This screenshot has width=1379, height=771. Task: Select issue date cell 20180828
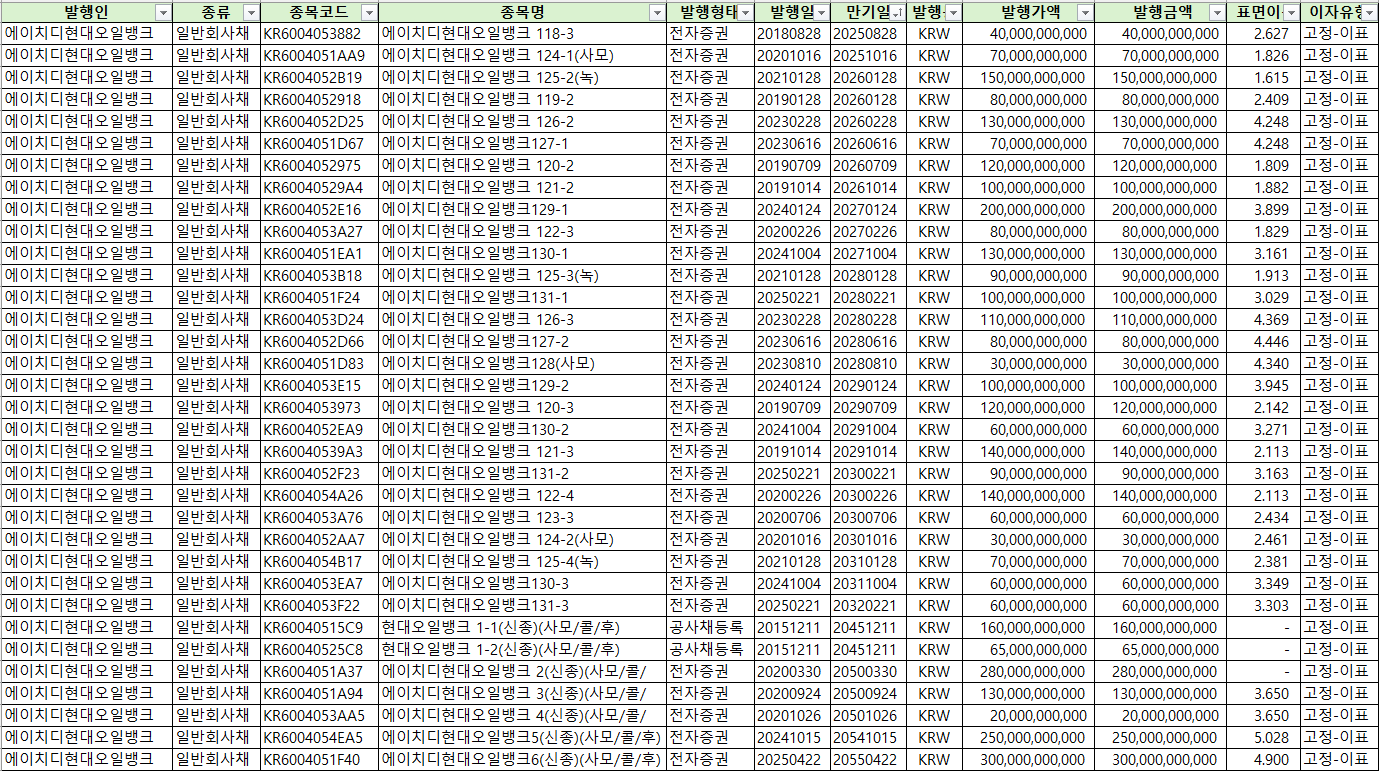(x=792, y=33)
